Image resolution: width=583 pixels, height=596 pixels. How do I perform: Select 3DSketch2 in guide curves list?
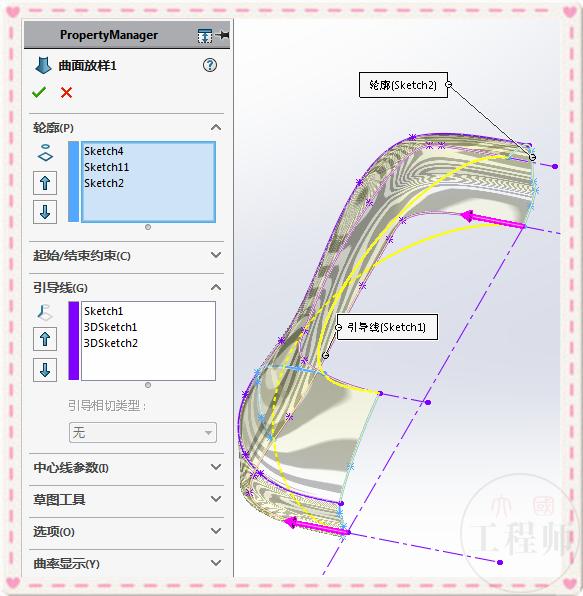[110, 343]
